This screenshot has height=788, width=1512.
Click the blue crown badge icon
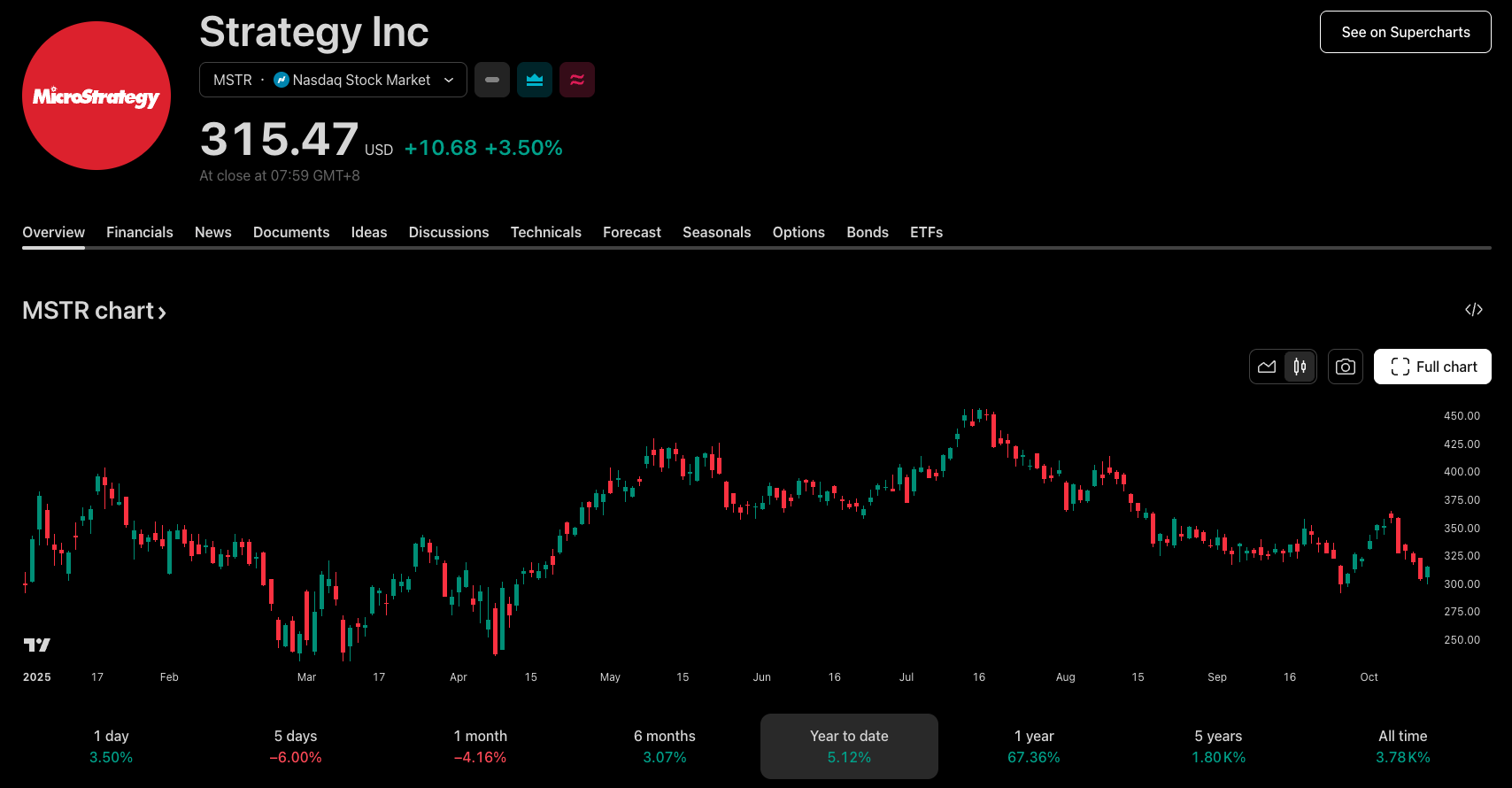point(535,80)
